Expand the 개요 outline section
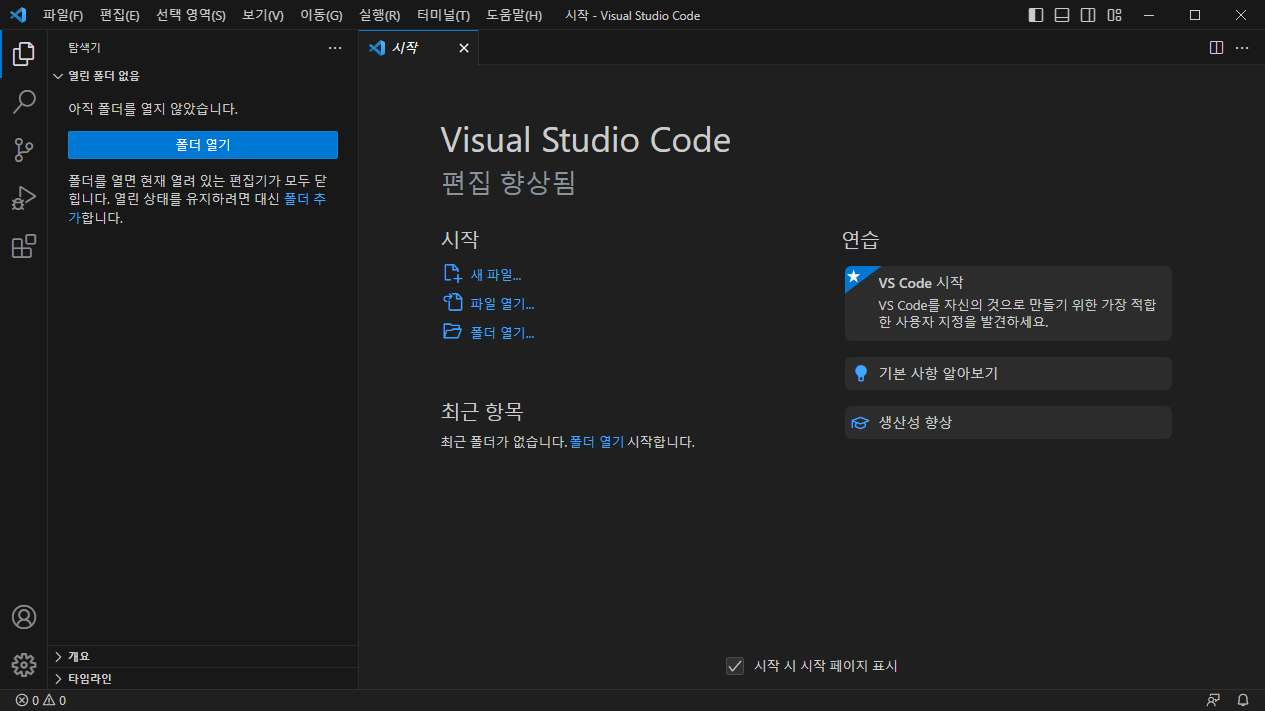This screenshot has height=711, width=1265. point(203,656)
